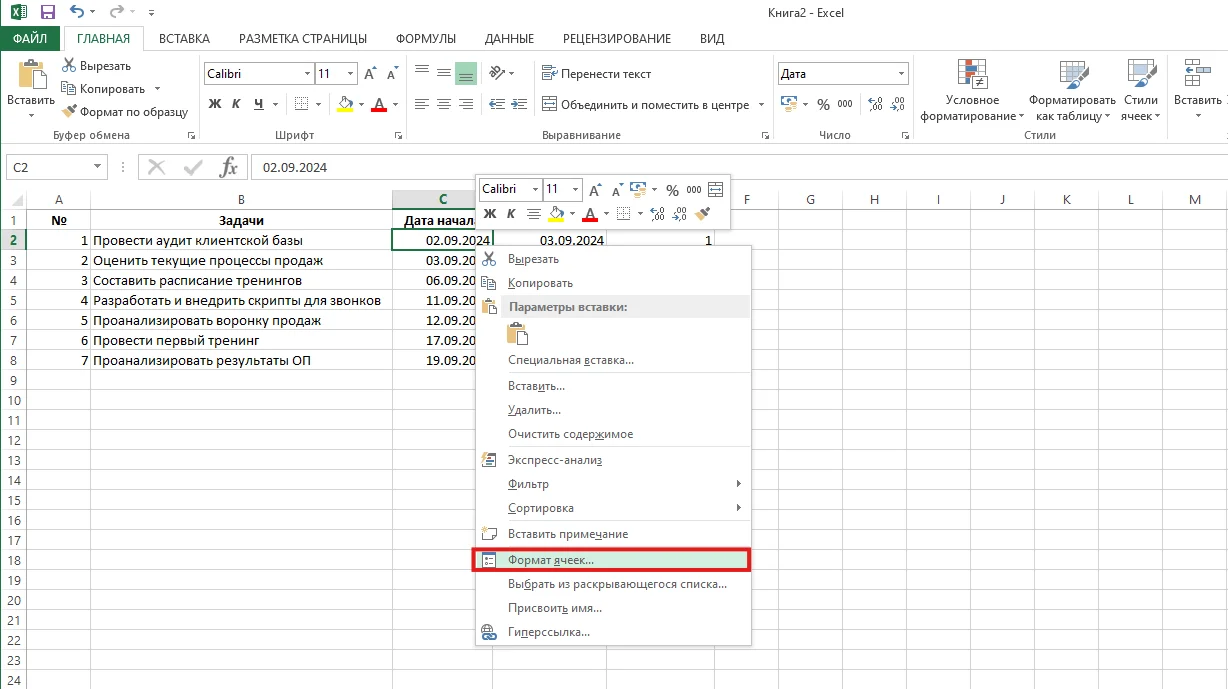Viewport: 1228px width, 689px height.
Task: Apply thousands separator (000) in the ribbon
Action: [x=845, y=104]
